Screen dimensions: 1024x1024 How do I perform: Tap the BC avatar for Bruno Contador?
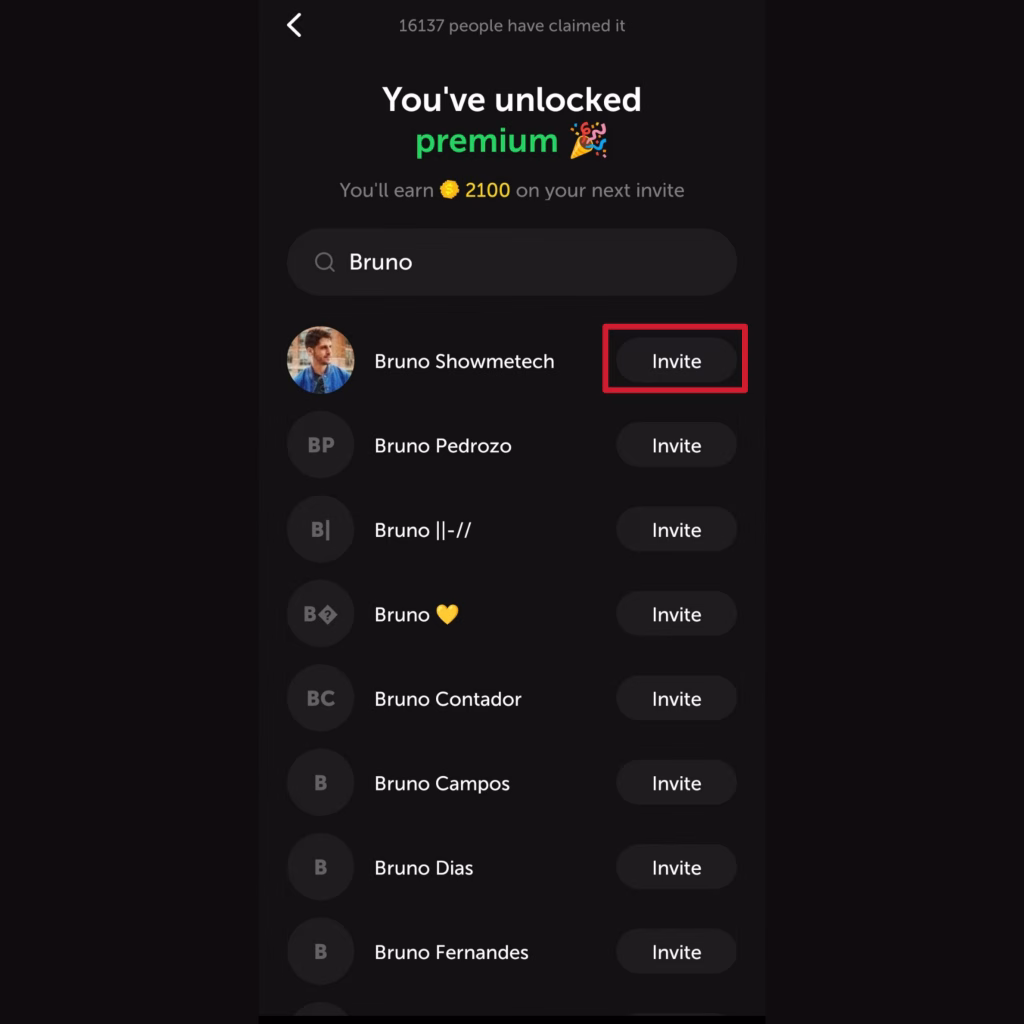click(320, 699)
